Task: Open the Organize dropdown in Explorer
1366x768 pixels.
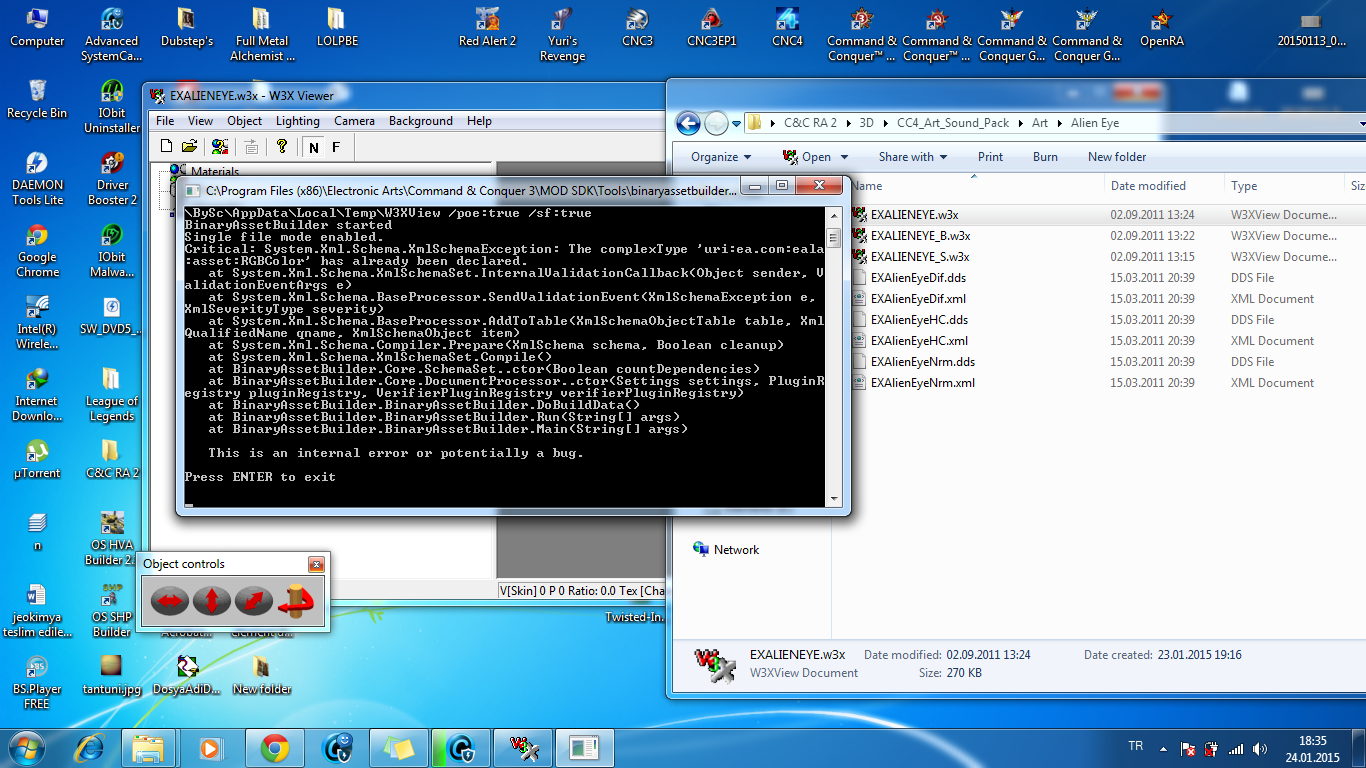Action: click(721, 157)
